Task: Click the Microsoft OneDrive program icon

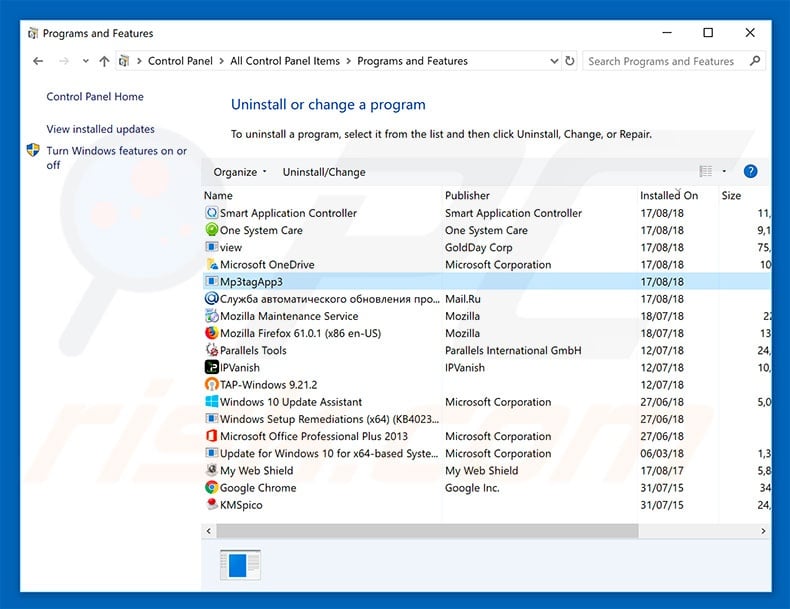Action: (212, 264)
